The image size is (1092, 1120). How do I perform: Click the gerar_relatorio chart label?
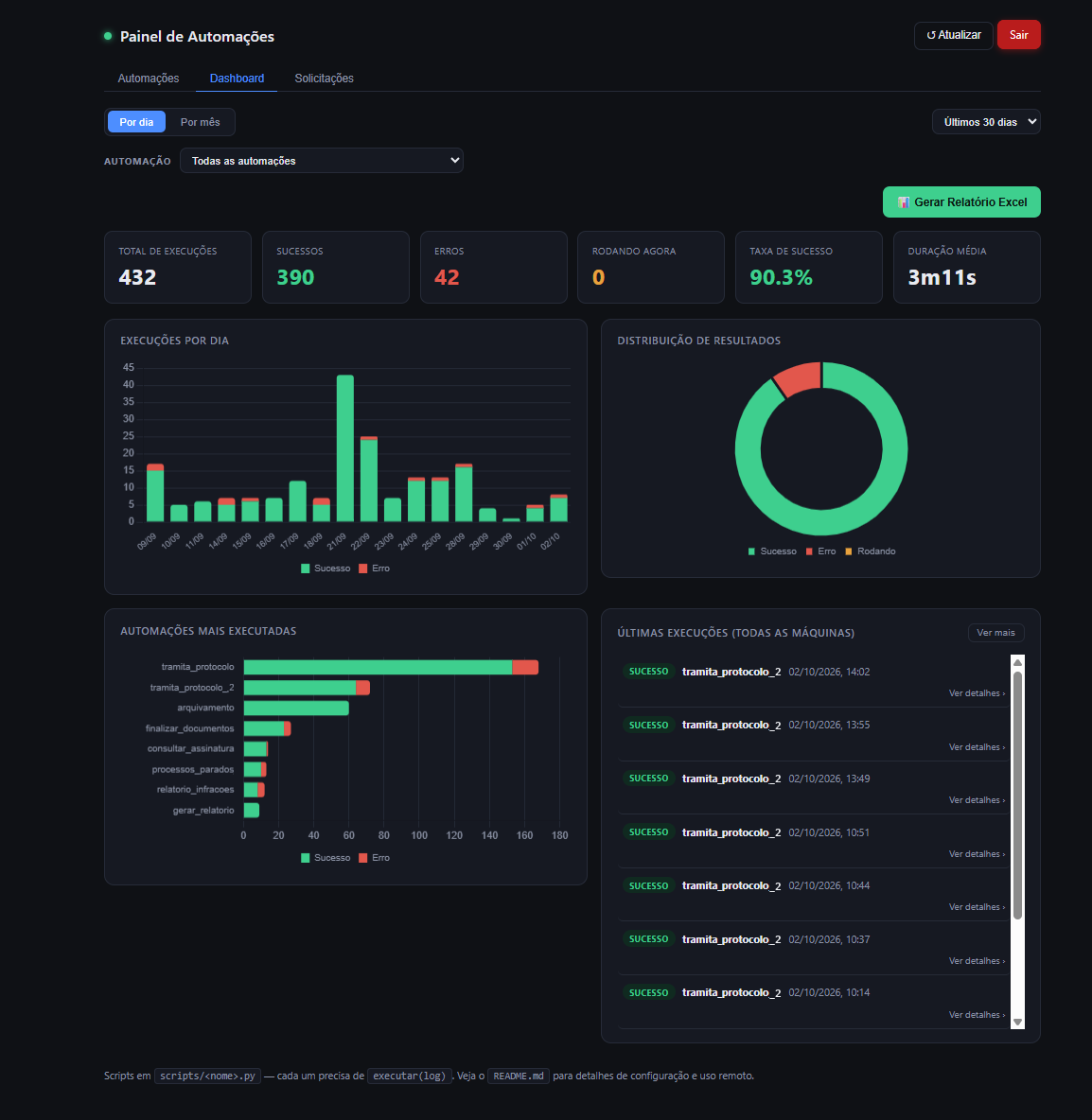coord(203,810)
